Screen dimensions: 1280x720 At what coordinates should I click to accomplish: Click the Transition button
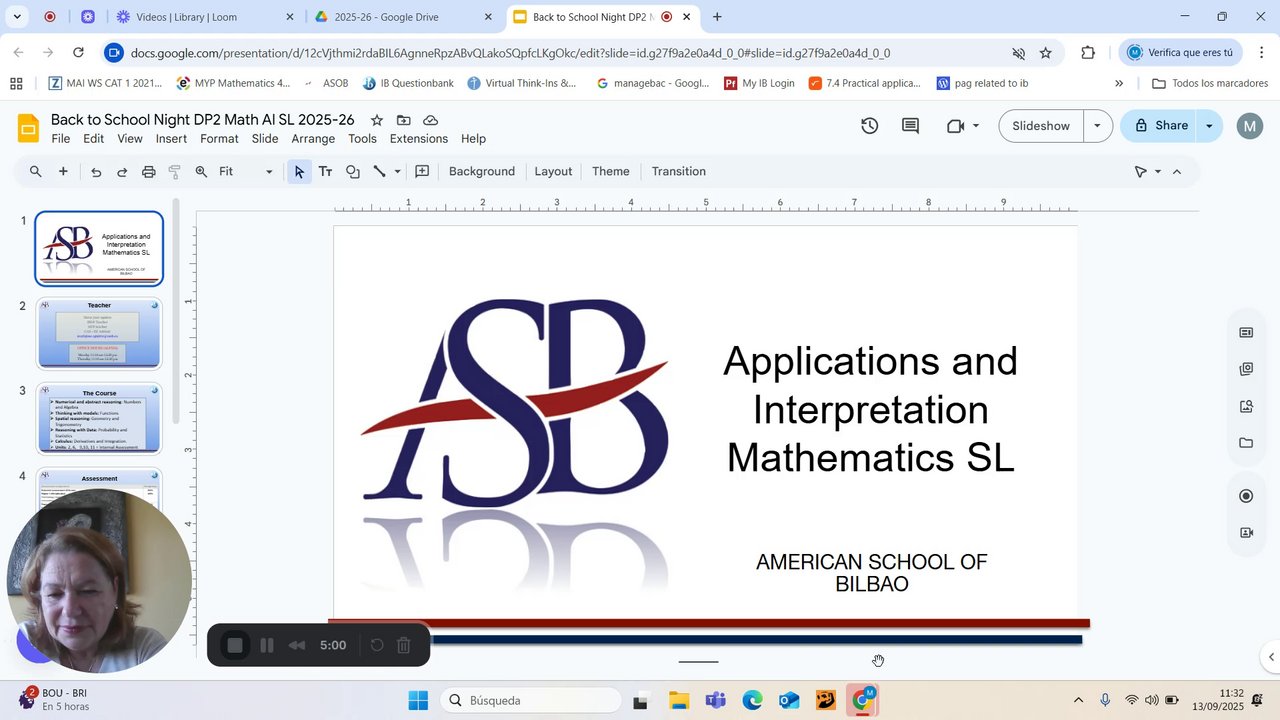[679, 172]
